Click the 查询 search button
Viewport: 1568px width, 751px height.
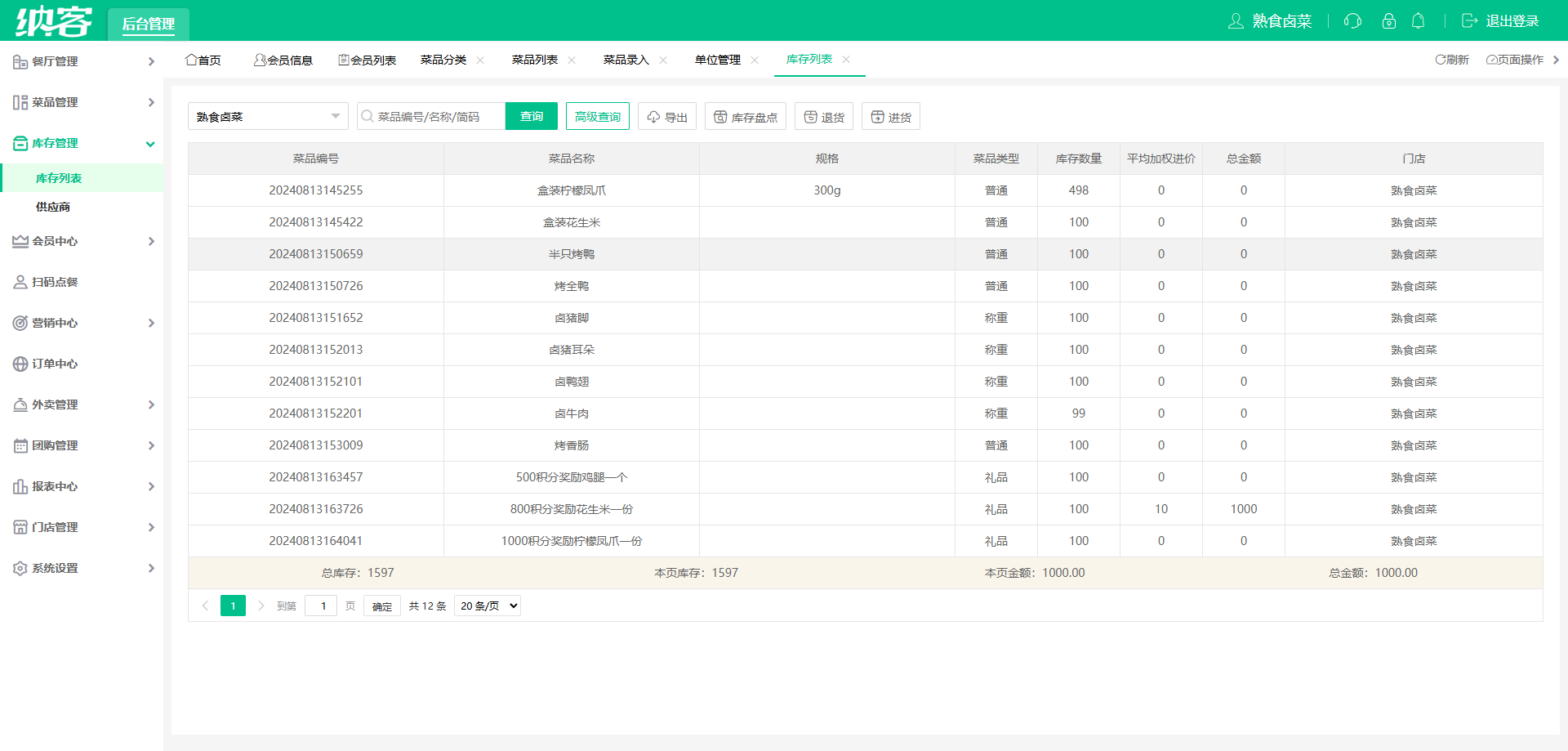pos(532,116)
